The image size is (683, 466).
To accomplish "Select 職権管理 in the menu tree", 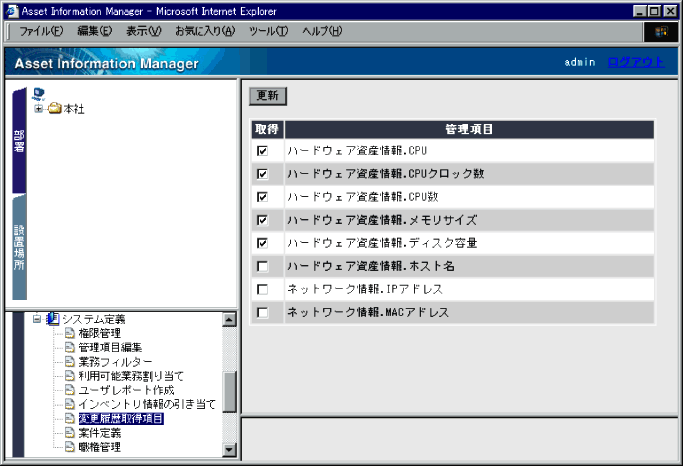I will [100, 446].
